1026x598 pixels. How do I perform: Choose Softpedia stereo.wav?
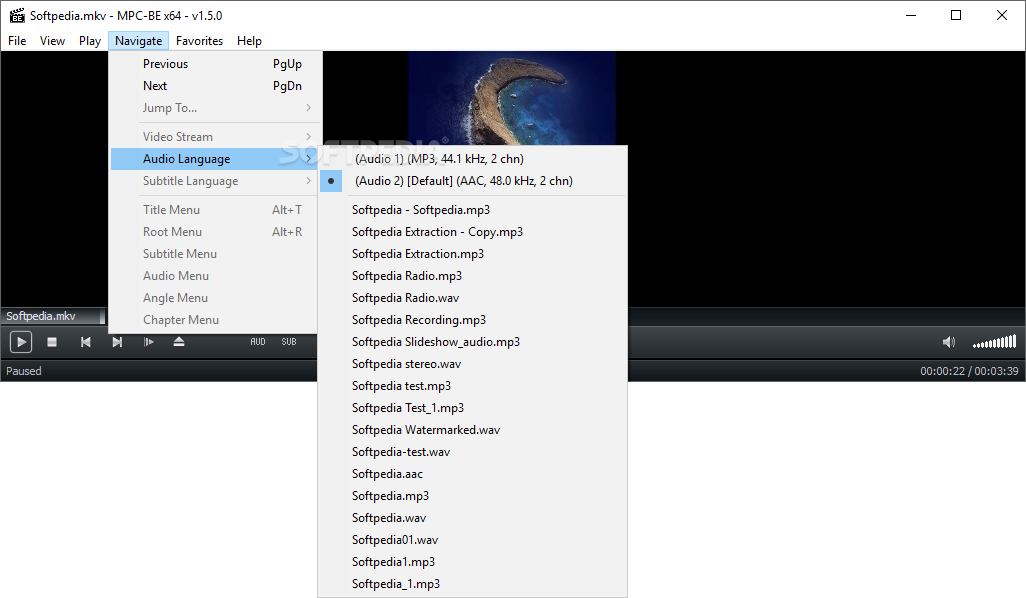coord(472,364)
